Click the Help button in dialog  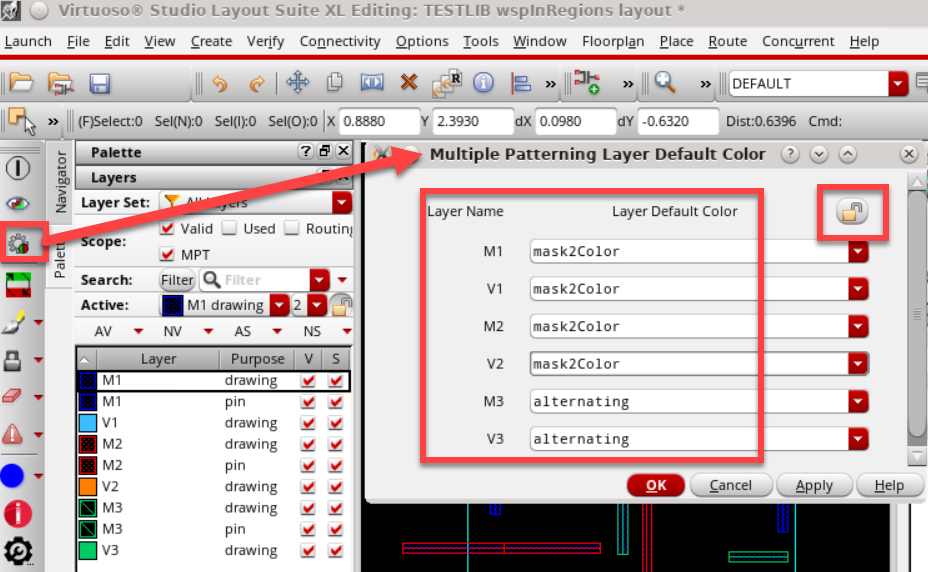(889, 486)
